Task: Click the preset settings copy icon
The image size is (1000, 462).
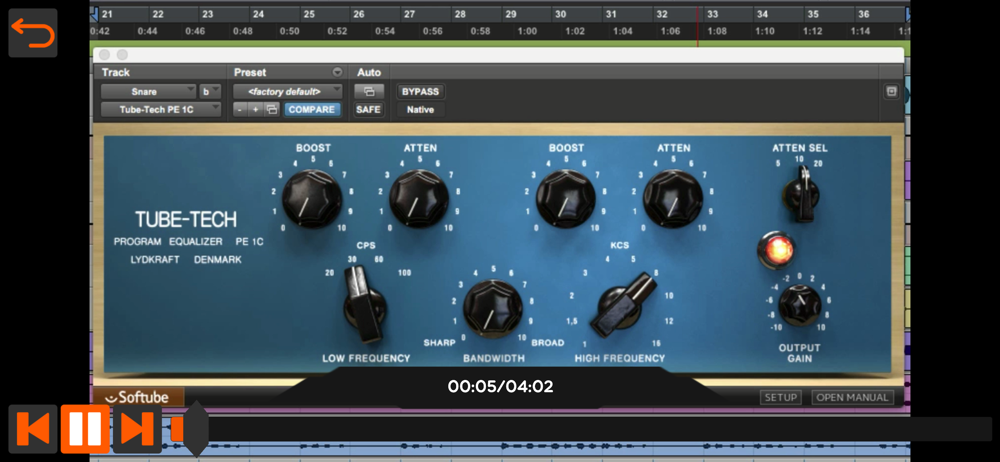Action: tap(271, 109)
